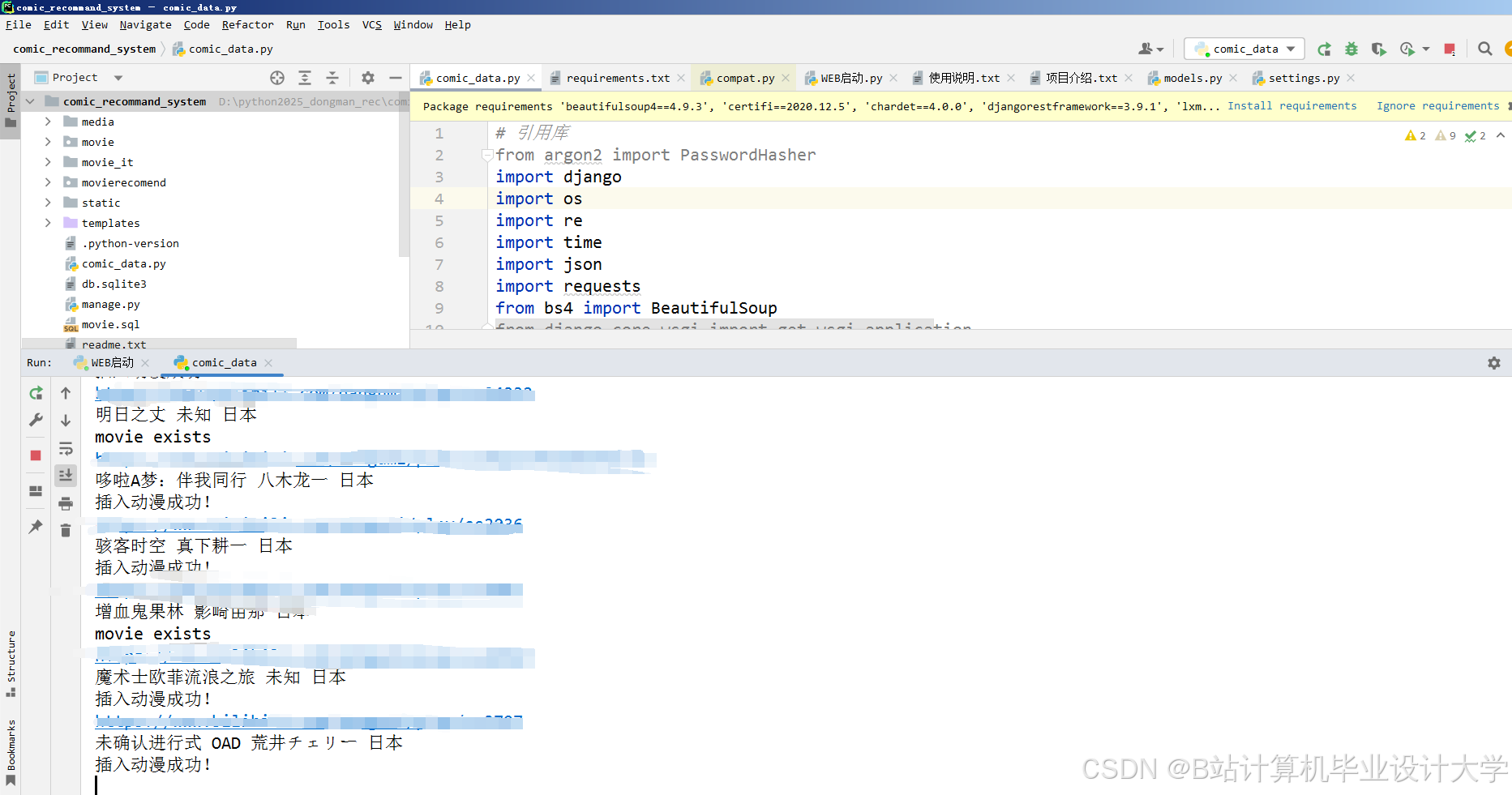Click the Install requirements link

1291,105
